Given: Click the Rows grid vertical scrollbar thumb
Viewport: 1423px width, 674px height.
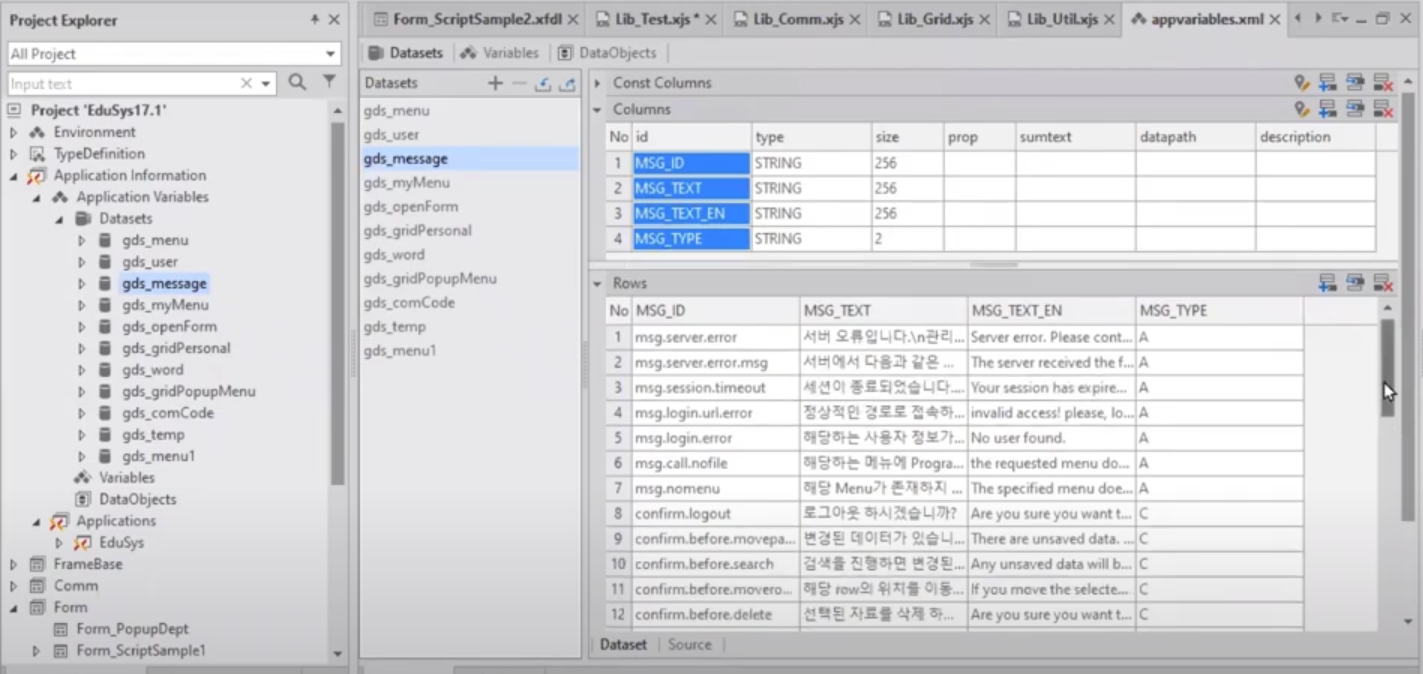Looking at the screenshot, I should [x=1388, y=368].
